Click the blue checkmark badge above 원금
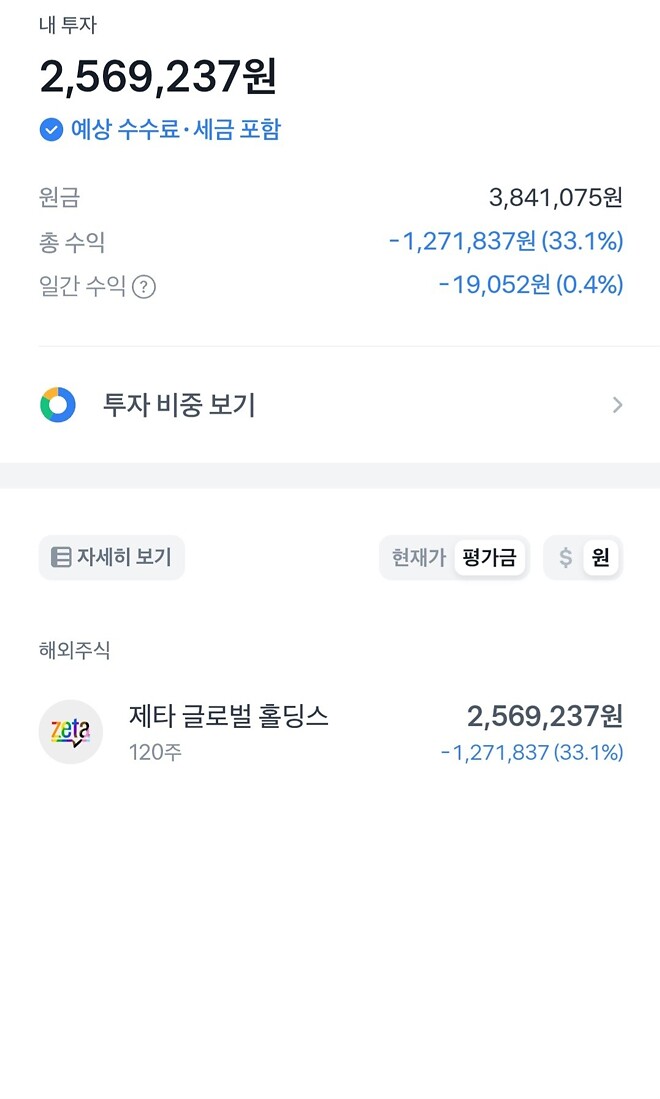Viewport: 660px width, 1099px height. point(50,129)
